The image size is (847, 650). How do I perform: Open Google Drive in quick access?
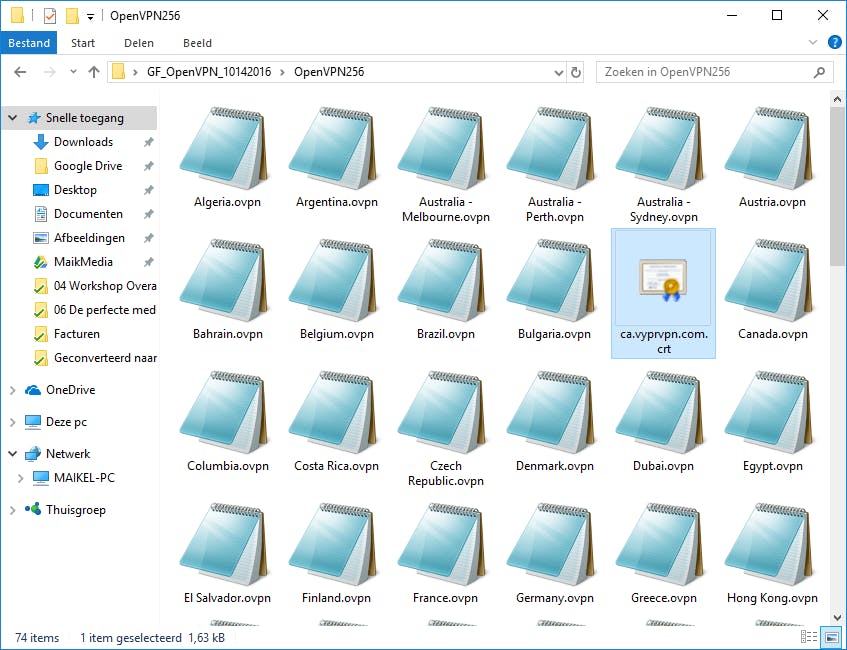click(x=88, y=166)
